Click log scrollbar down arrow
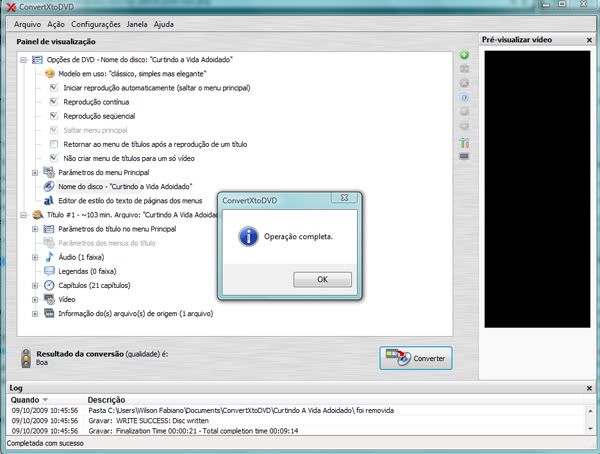The width and height of the screenshot is (600, 454). [x=590, y=429]
